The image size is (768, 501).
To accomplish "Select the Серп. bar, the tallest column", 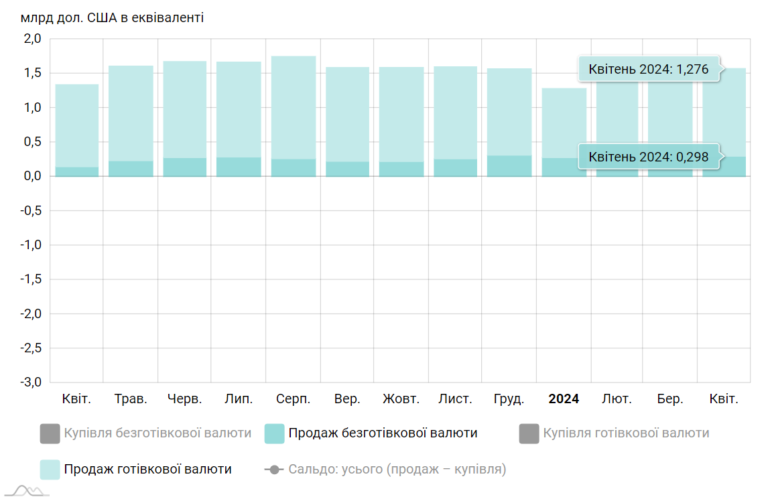I will [x=293, y=116].
